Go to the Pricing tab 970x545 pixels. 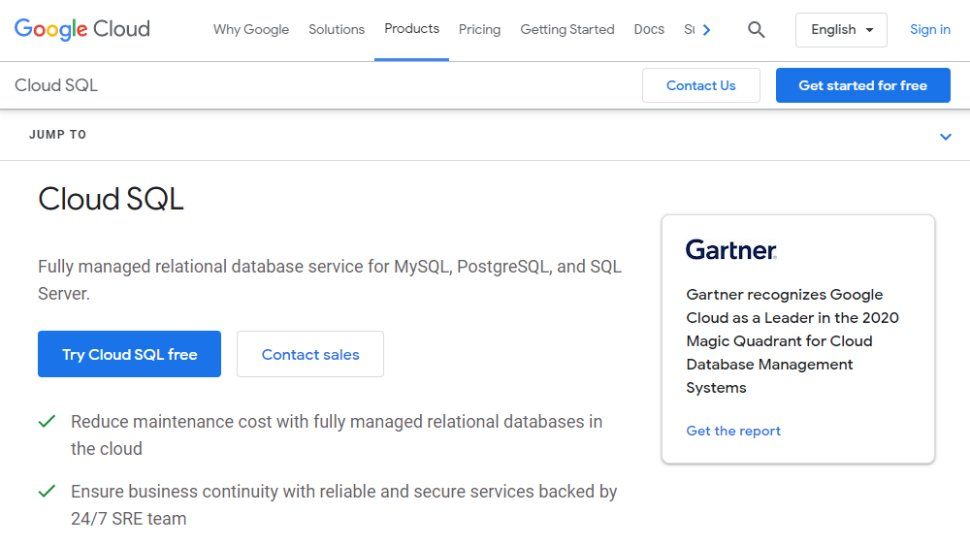point(479,30)
